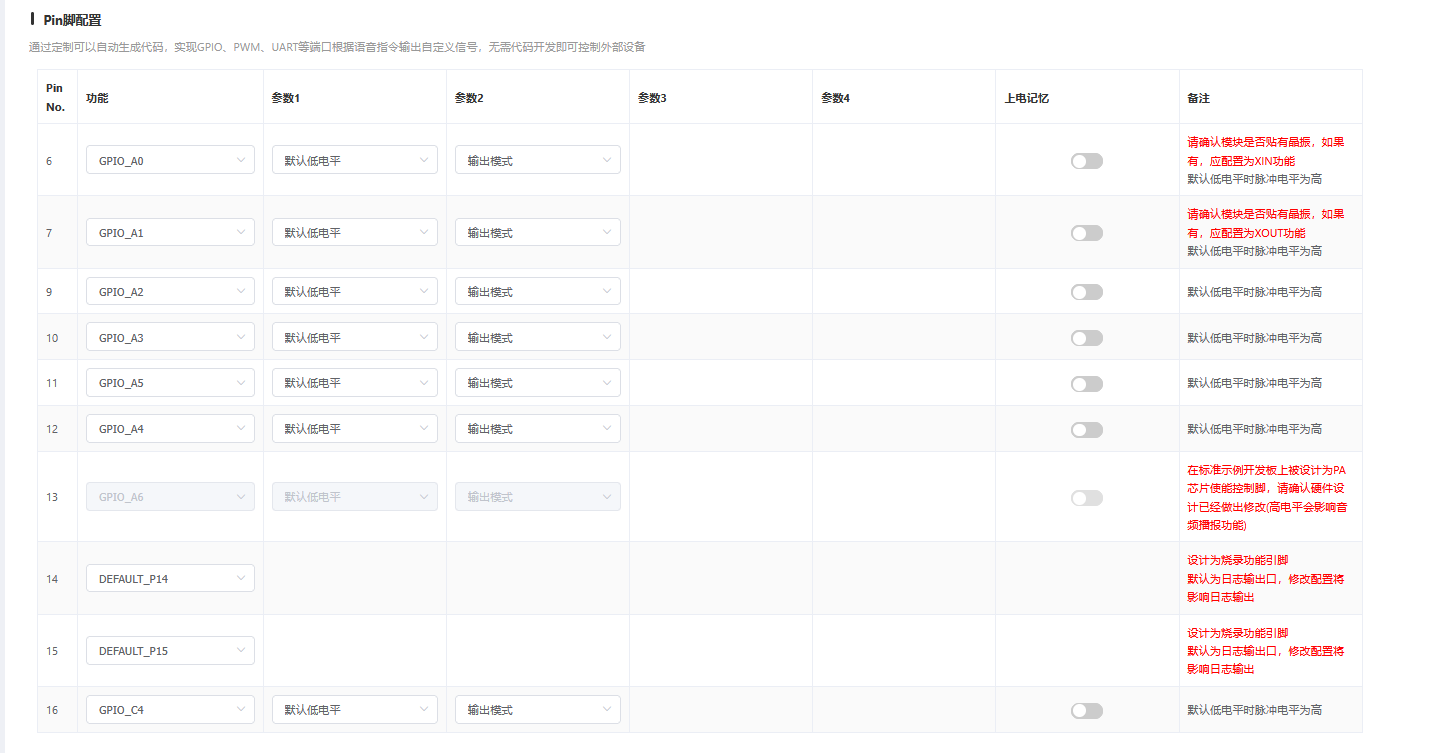The height and width of the screenshot is (753, 1444).
Task: Toggle power-on memory switch for Pin 16
Action: (x=1086, y=710)
